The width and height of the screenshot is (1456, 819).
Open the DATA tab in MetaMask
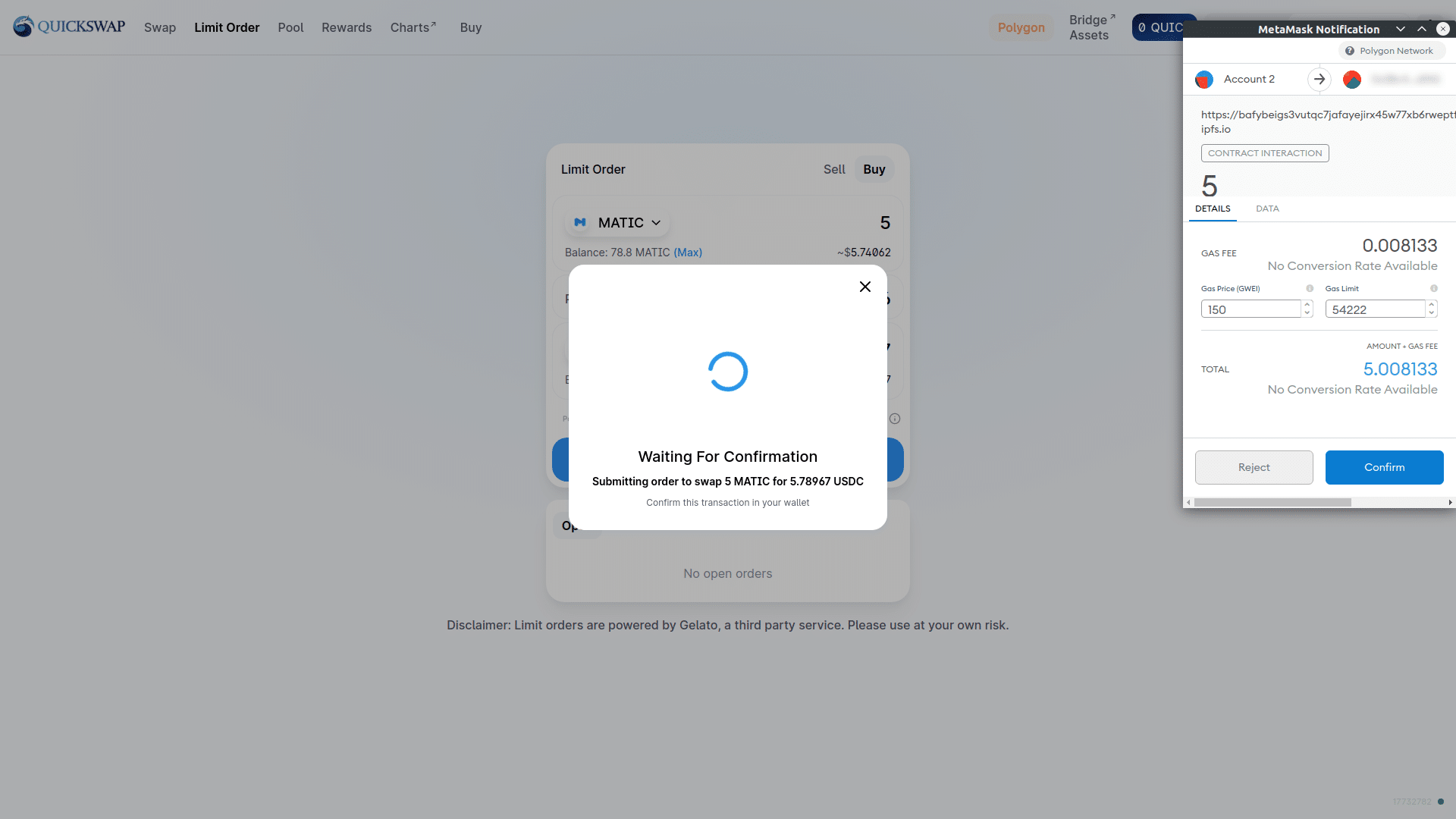pyautogui.click(x=1267, y=209)
